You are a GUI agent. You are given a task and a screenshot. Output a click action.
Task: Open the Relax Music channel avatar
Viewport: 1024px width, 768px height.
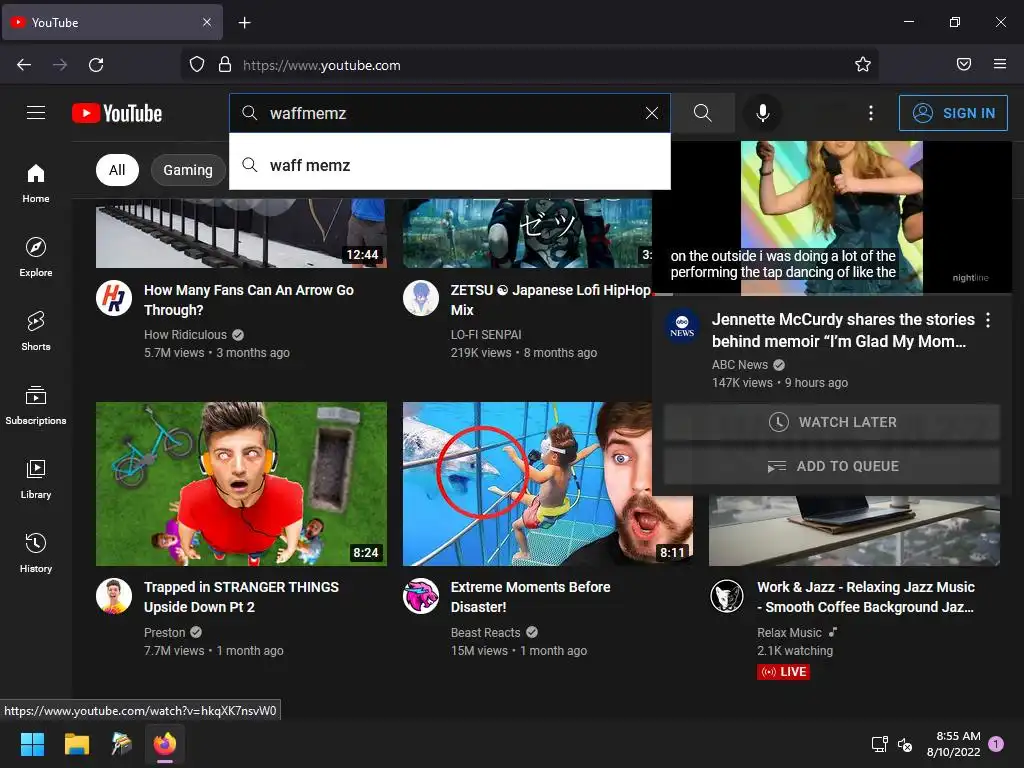(728, 596)
